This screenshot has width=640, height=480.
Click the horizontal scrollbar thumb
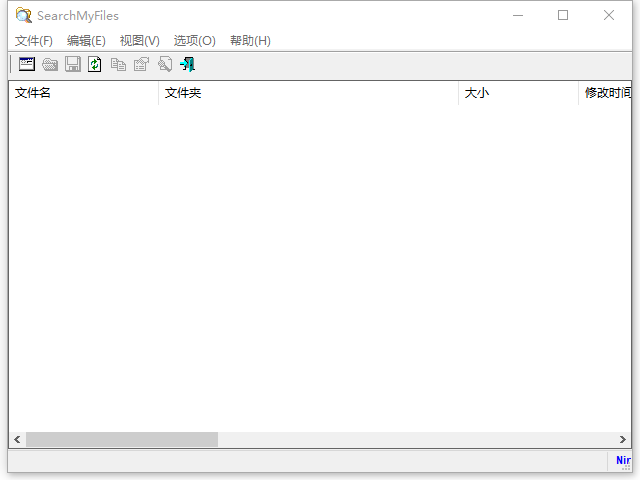coord(122,440)
